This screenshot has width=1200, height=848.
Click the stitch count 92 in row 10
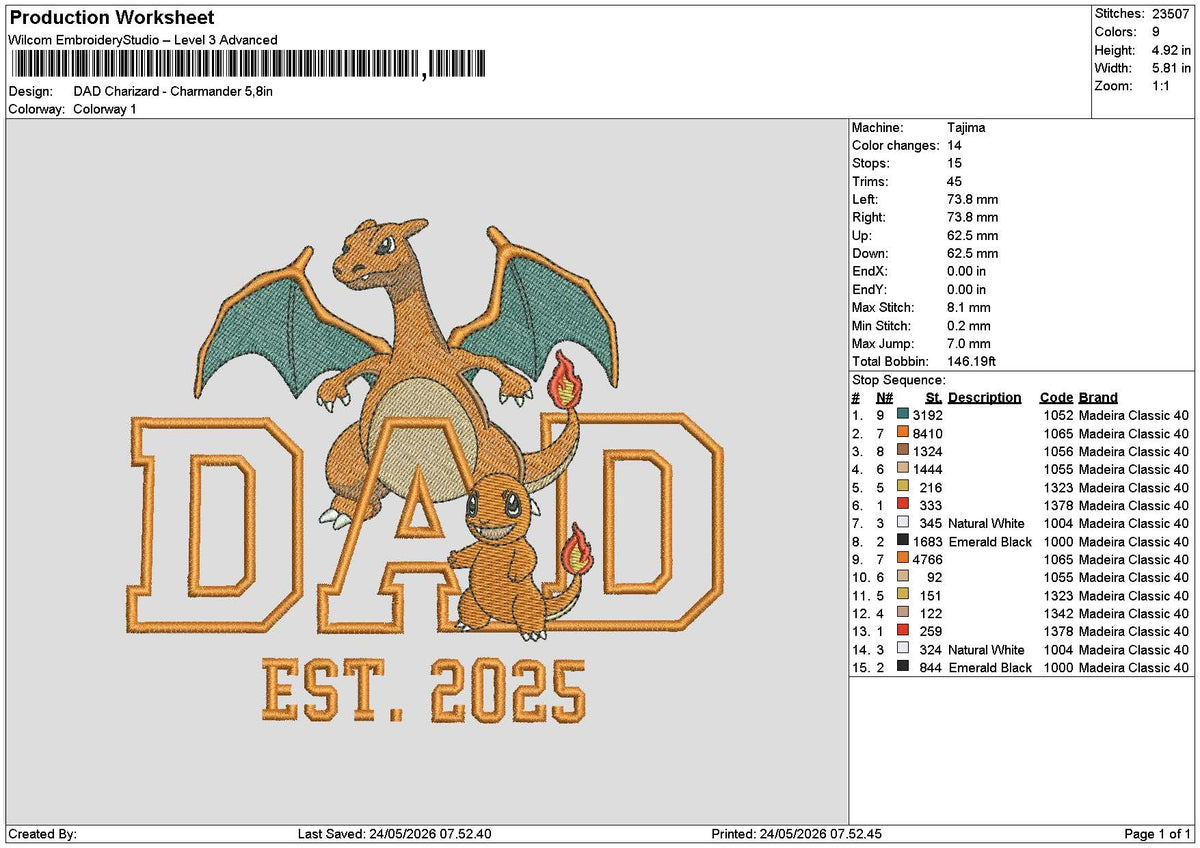pos(935,578)
